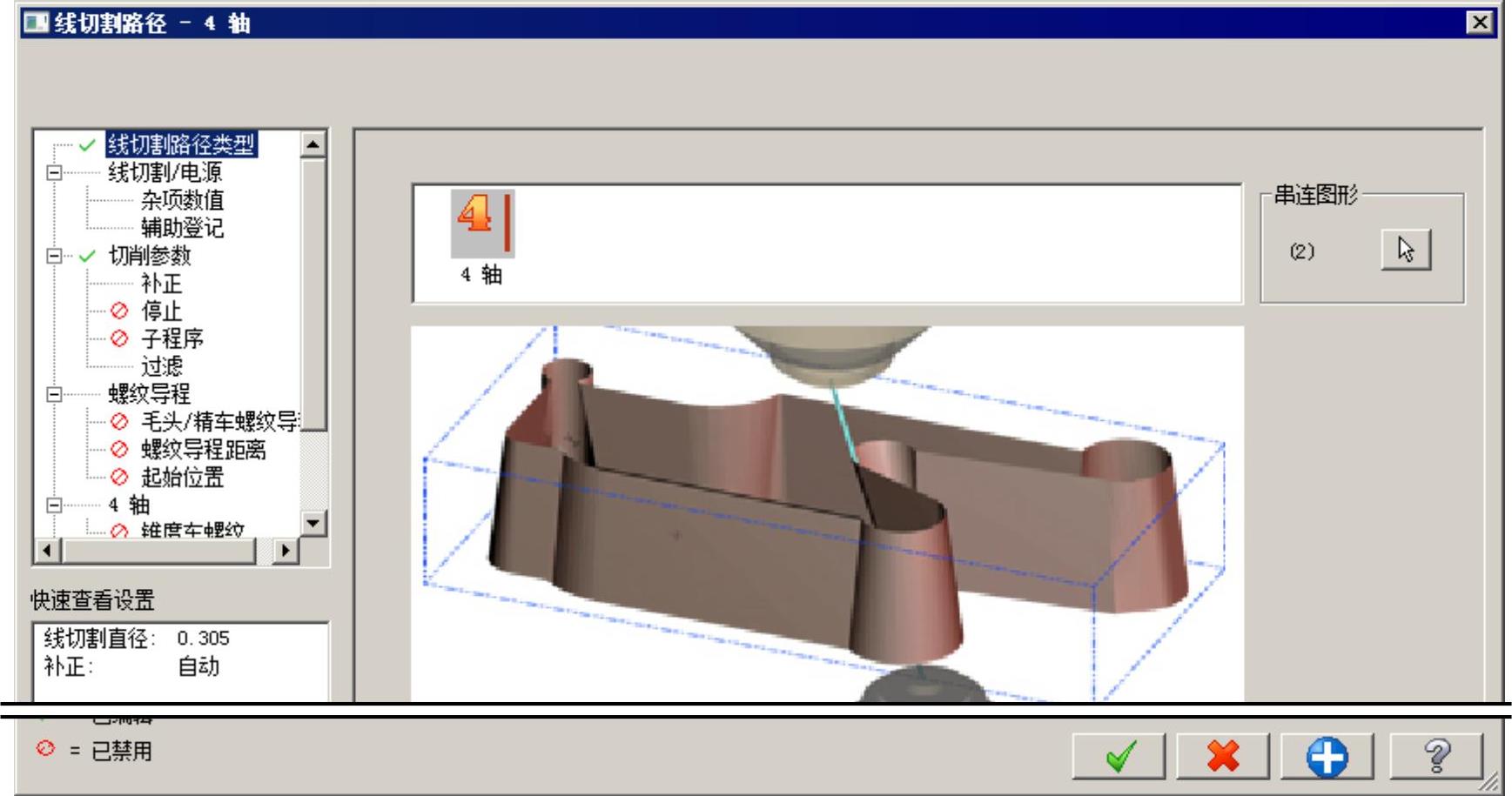Collapse the 螺纹导程 tree node
This screenshot has height=796, width=1512.
tap(54, 394)
